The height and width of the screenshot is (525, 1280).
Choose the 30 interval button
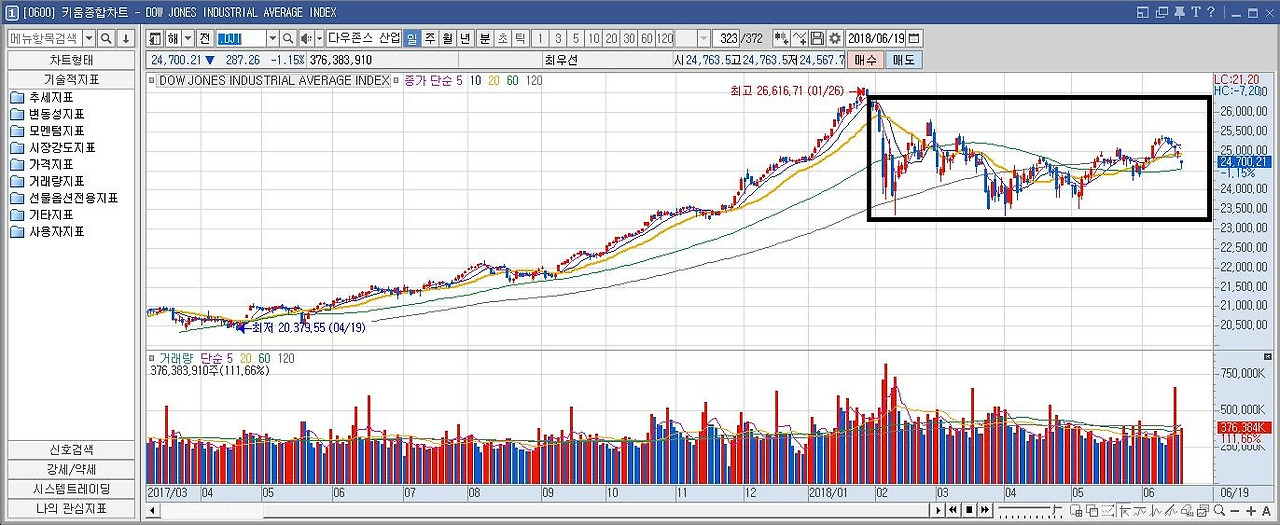629,38
